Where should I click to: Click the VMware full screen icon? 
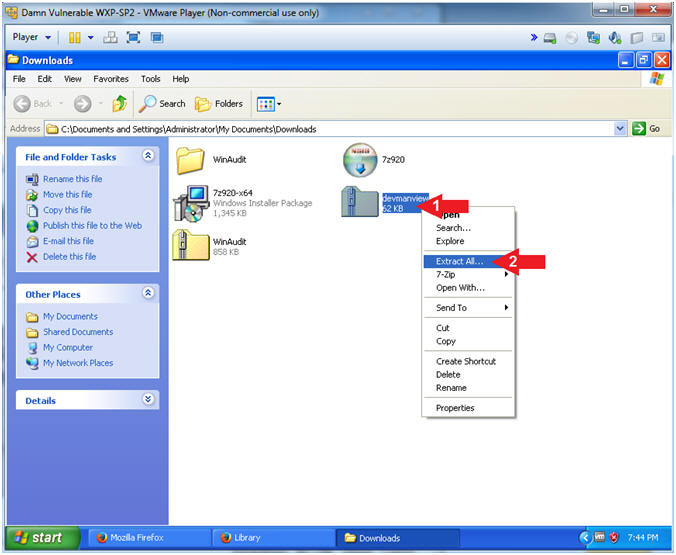[x=134, y=38]
